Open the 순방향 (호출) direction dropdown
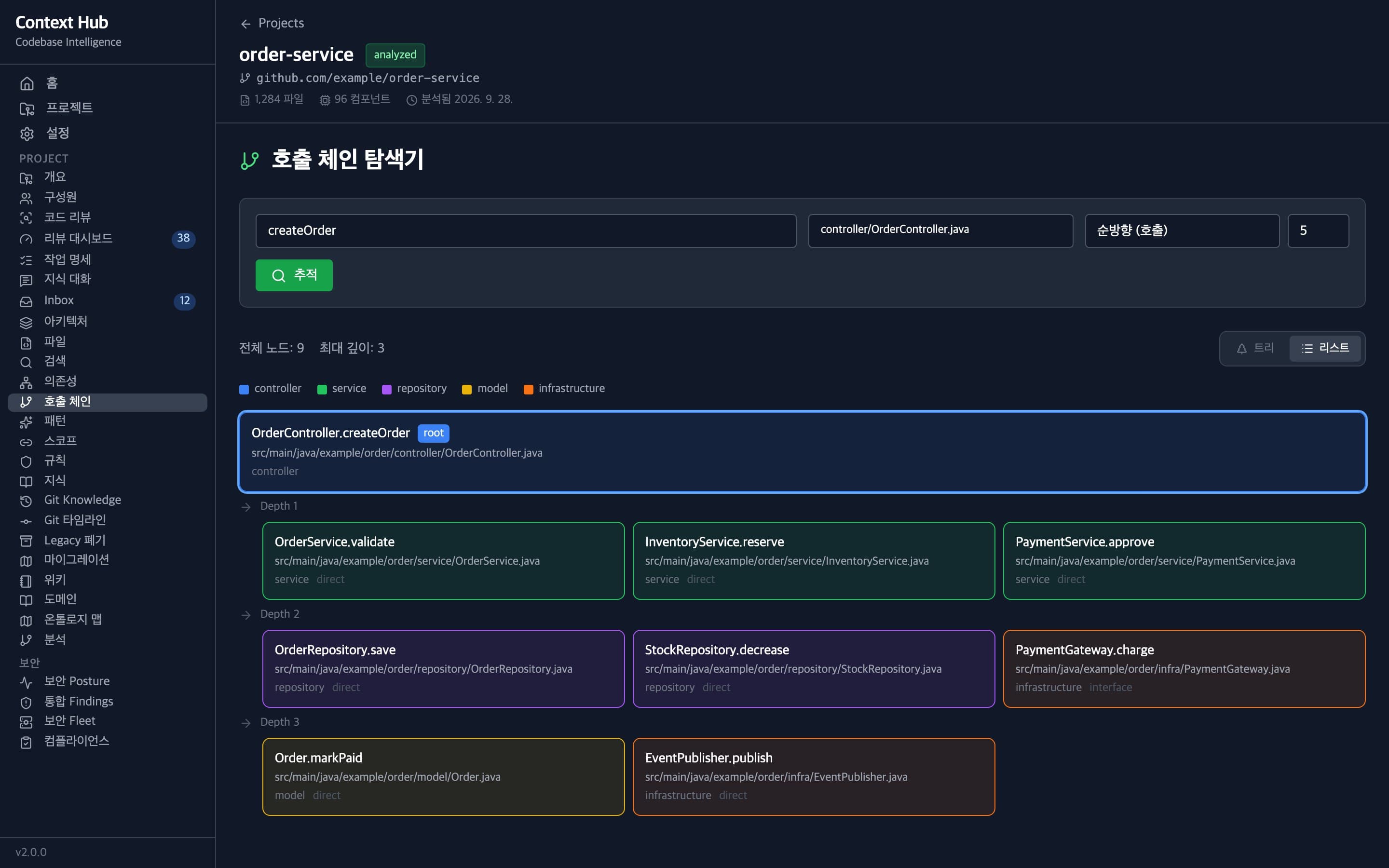 [1182, 231]
